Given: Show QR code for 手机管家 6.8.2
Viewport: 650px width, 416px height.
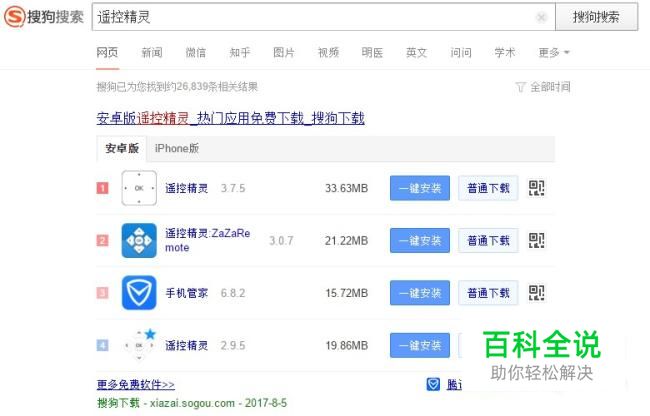Looking at the screenshot, I should [x=536, y=293].
